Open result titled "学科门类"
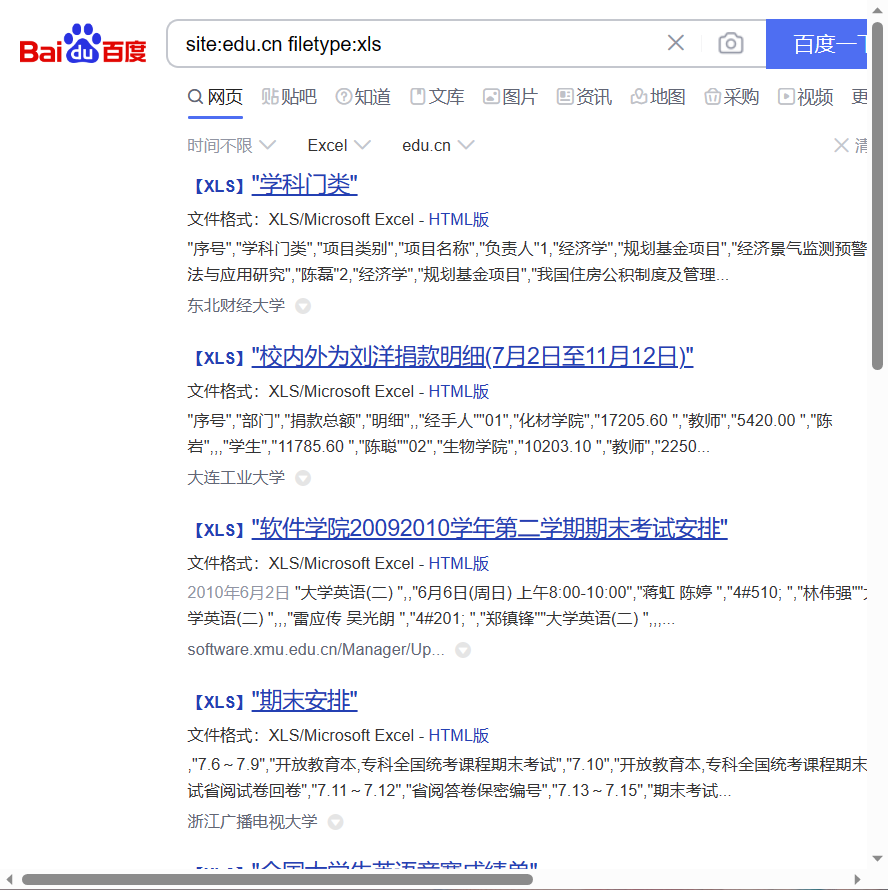The width and height of the screenshot is (888, 890). point(304,185)
